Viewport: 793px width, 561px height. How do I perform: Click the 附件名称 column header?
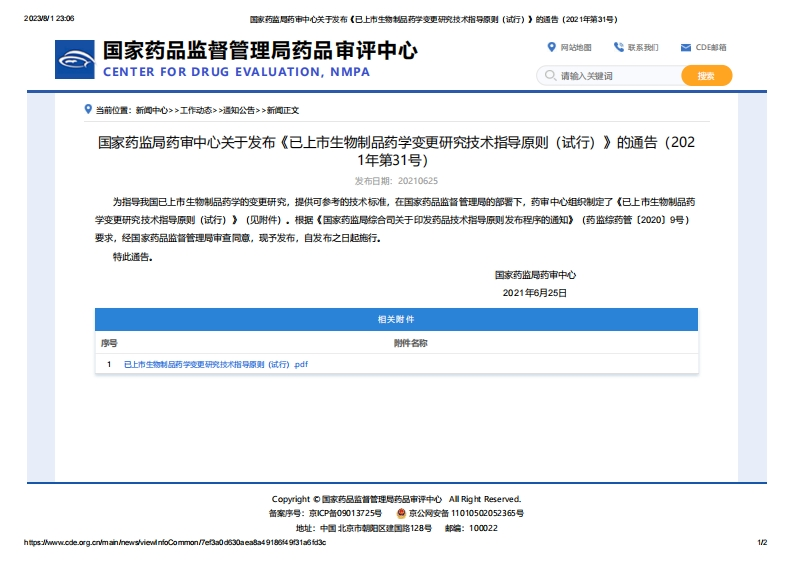(x=410, y=343)
